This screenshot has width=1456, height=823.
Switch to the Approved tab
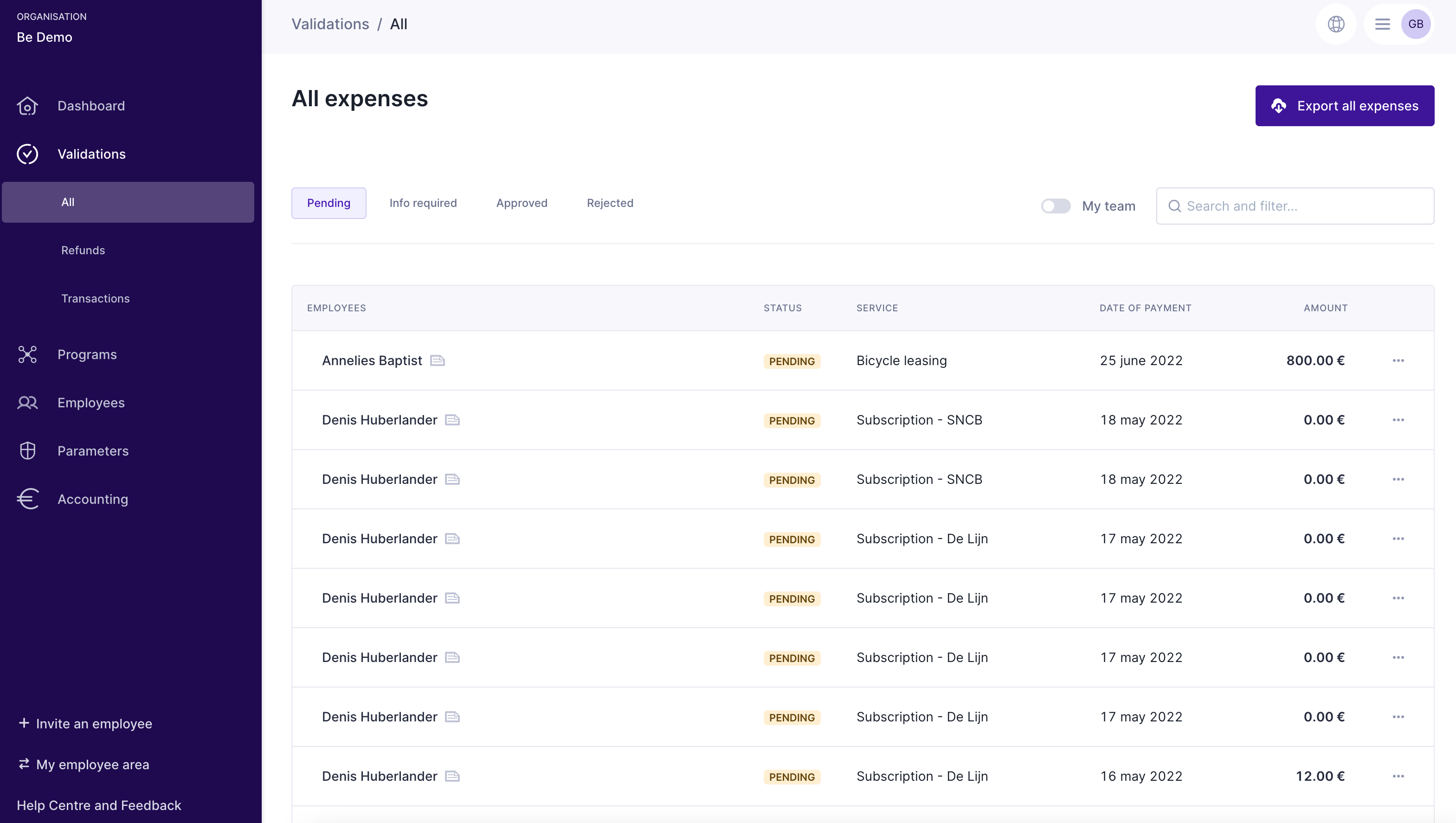pyautogui.click(x=521, y=203)
